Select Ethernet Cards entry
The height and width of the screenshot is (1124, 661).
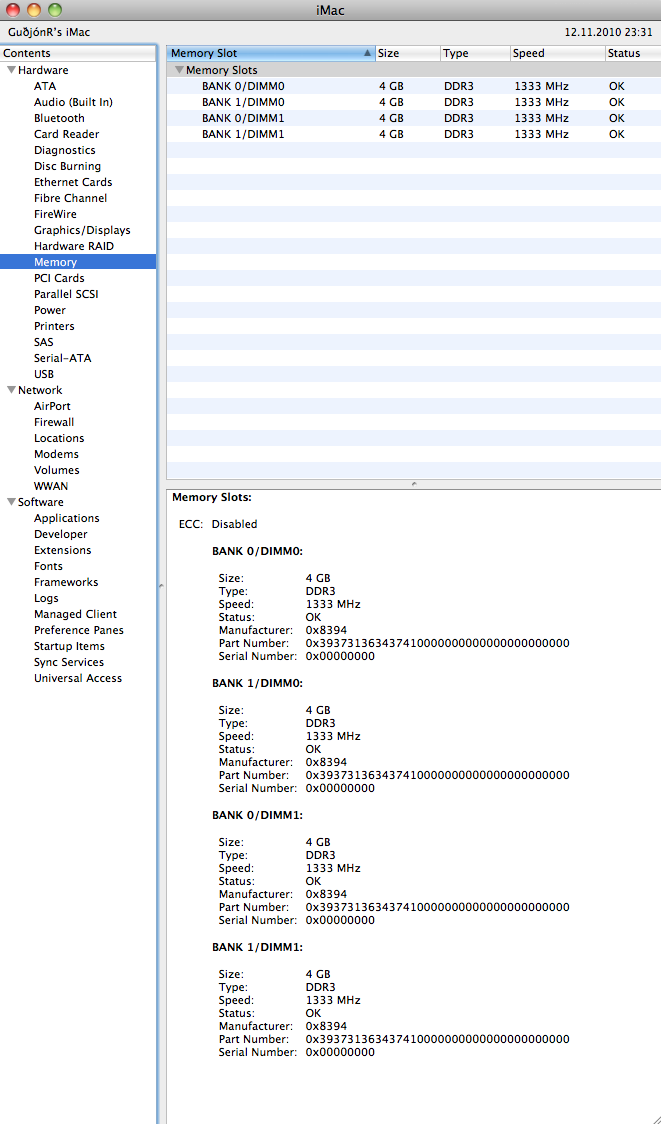tap(73, 182)
